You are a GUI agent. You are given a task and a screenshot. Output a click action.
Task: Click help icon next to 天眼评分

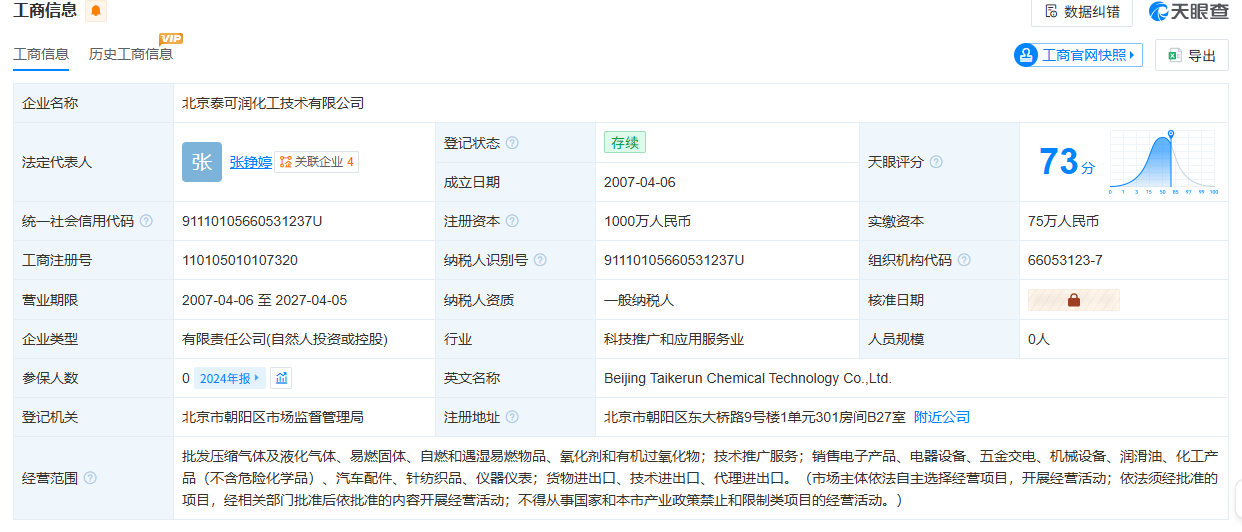[936, 162]
